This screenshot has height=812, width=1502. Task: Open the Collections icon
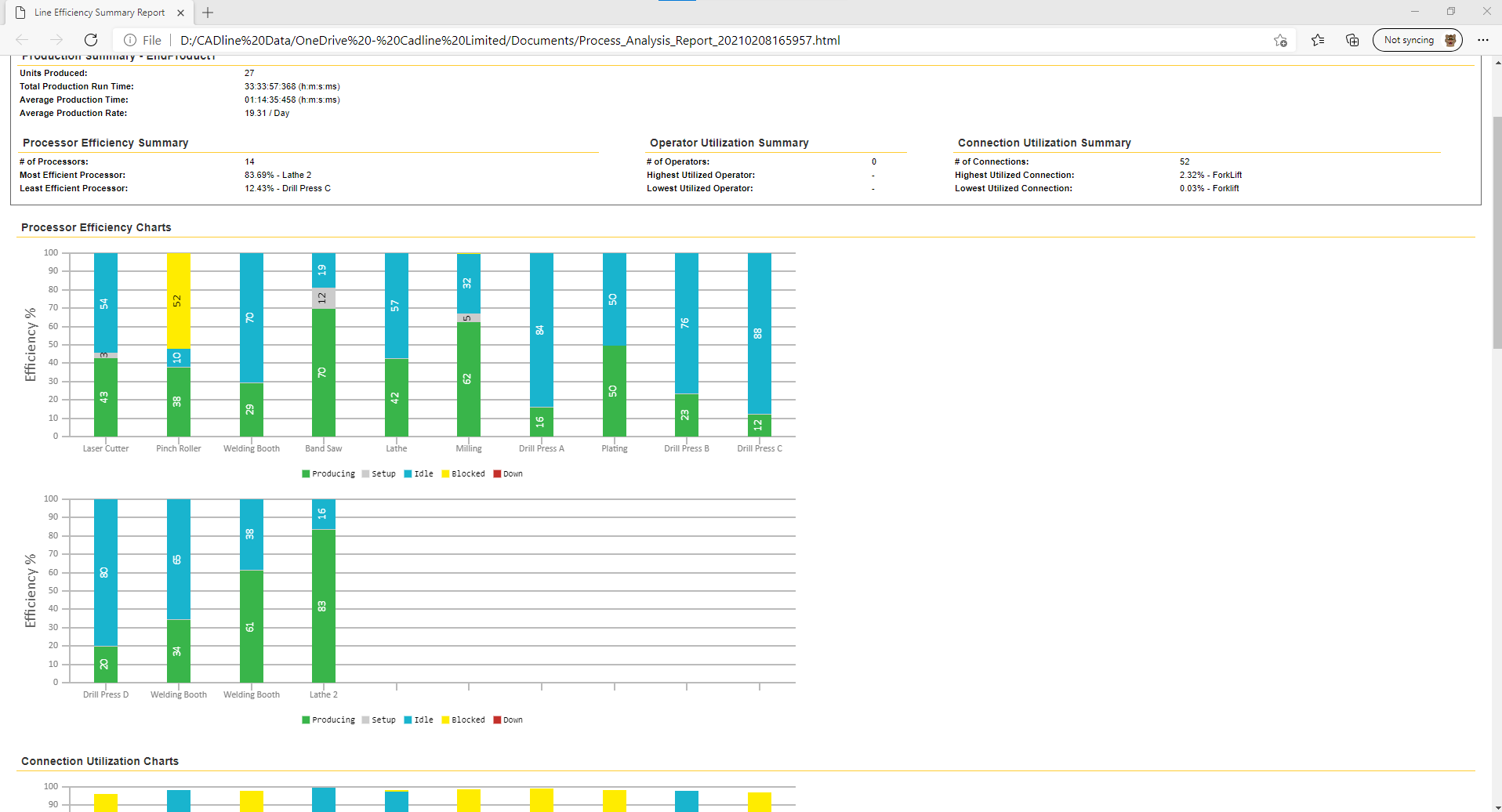coord(1351,40)
